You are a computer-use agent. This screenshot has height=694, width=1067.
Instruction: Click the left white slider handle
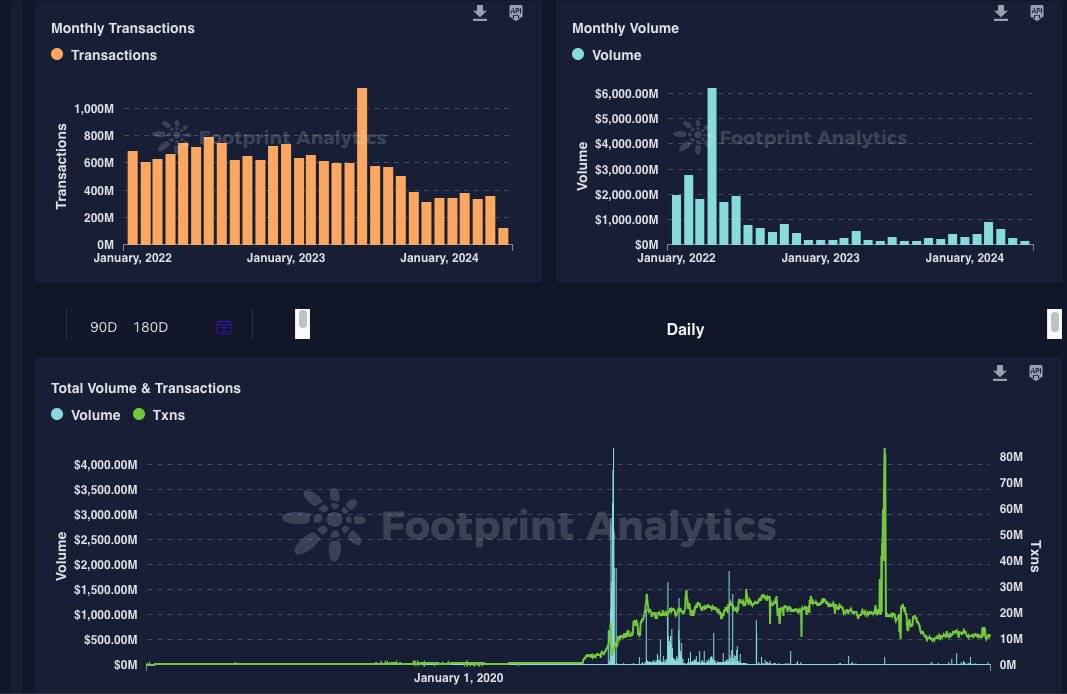point(303,324)
